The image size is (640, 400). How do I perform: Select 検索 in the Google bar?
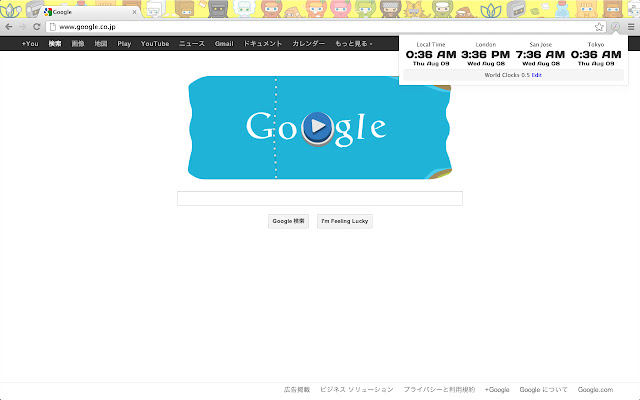point(55,44)
